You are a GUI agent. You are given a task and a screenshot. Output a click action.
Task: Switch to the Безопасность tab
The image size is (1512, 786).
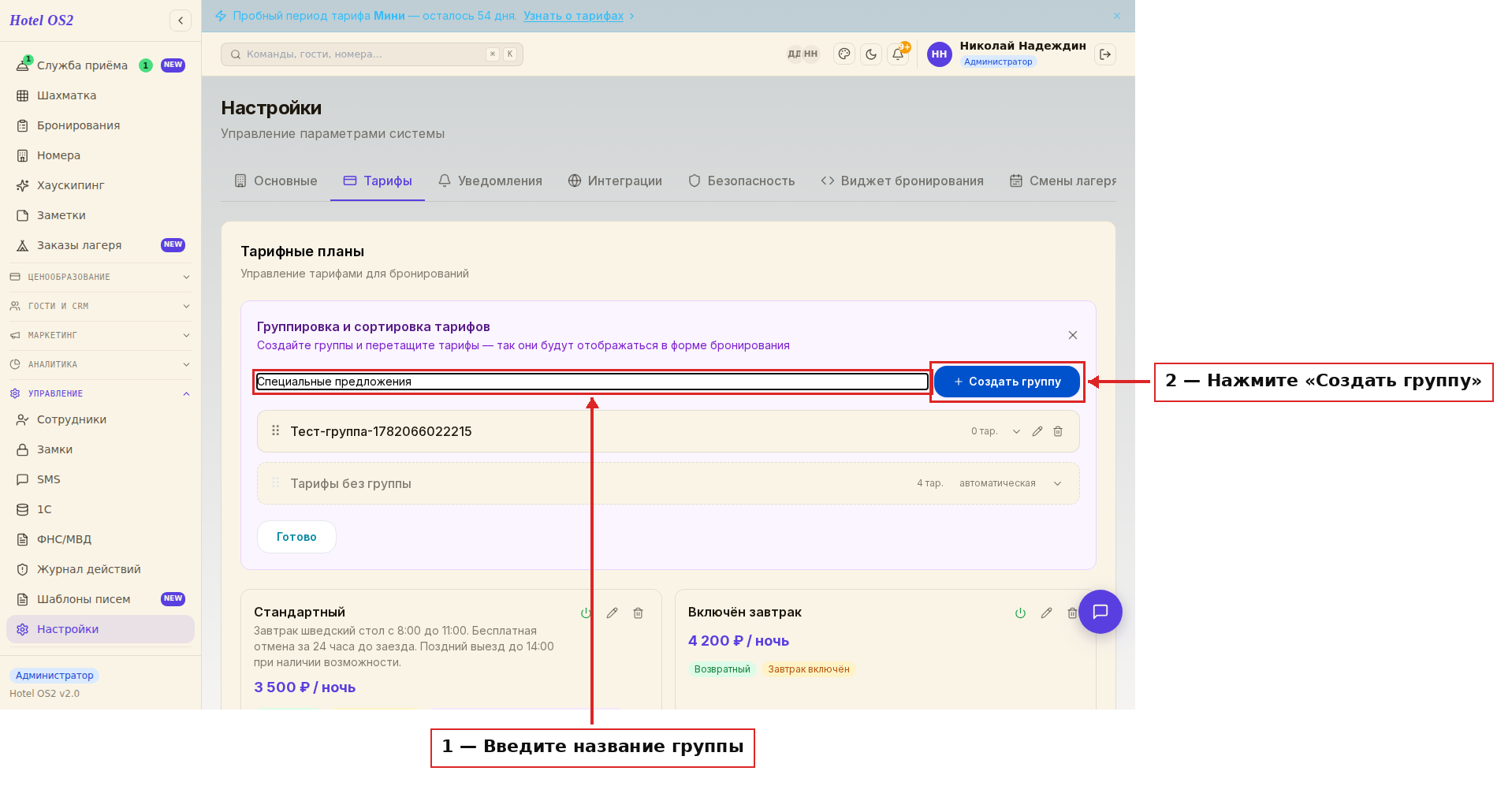coord(741,181)
